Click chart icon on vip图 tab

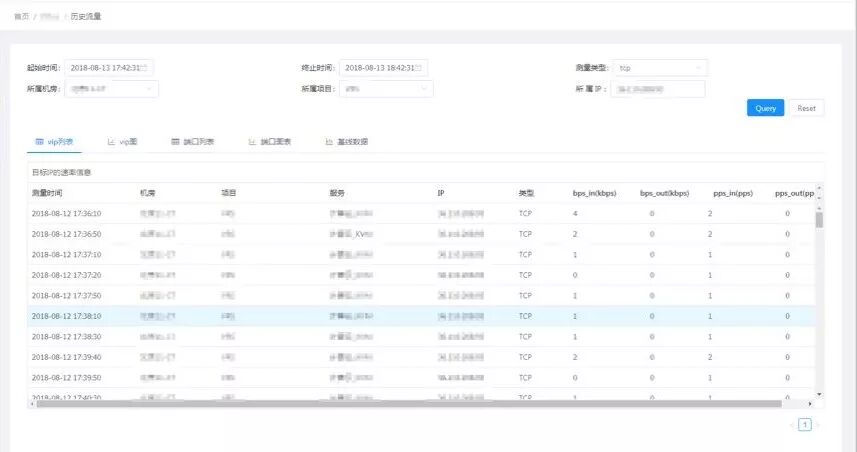pyautogui.click(x=111, y=142)
